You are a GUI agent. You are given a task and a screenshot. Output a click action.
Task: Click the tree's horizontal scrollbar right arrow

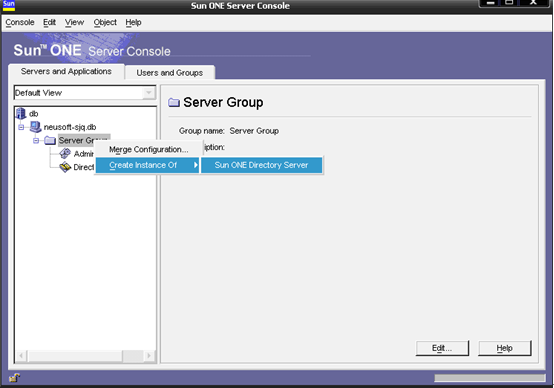tap(149, 355)
